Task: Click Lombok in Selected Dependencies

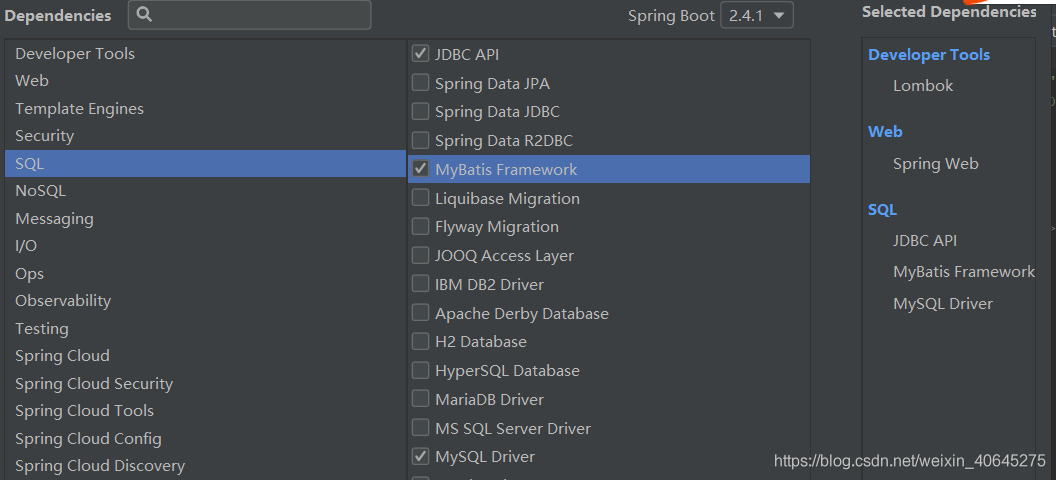Action: (923, 86)
